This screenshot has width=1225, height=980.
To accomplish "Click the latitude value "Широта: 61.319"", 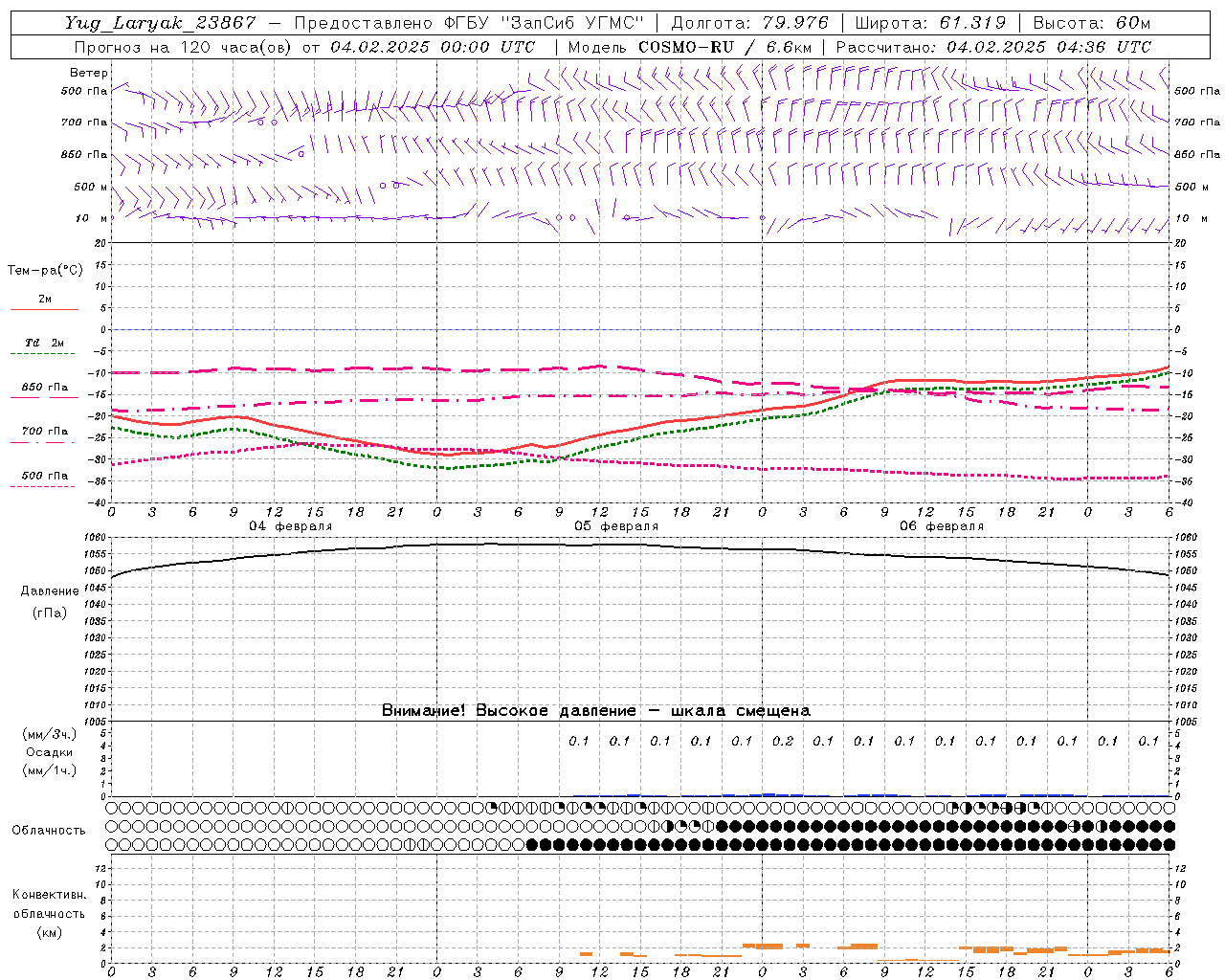I will point(930,23).
